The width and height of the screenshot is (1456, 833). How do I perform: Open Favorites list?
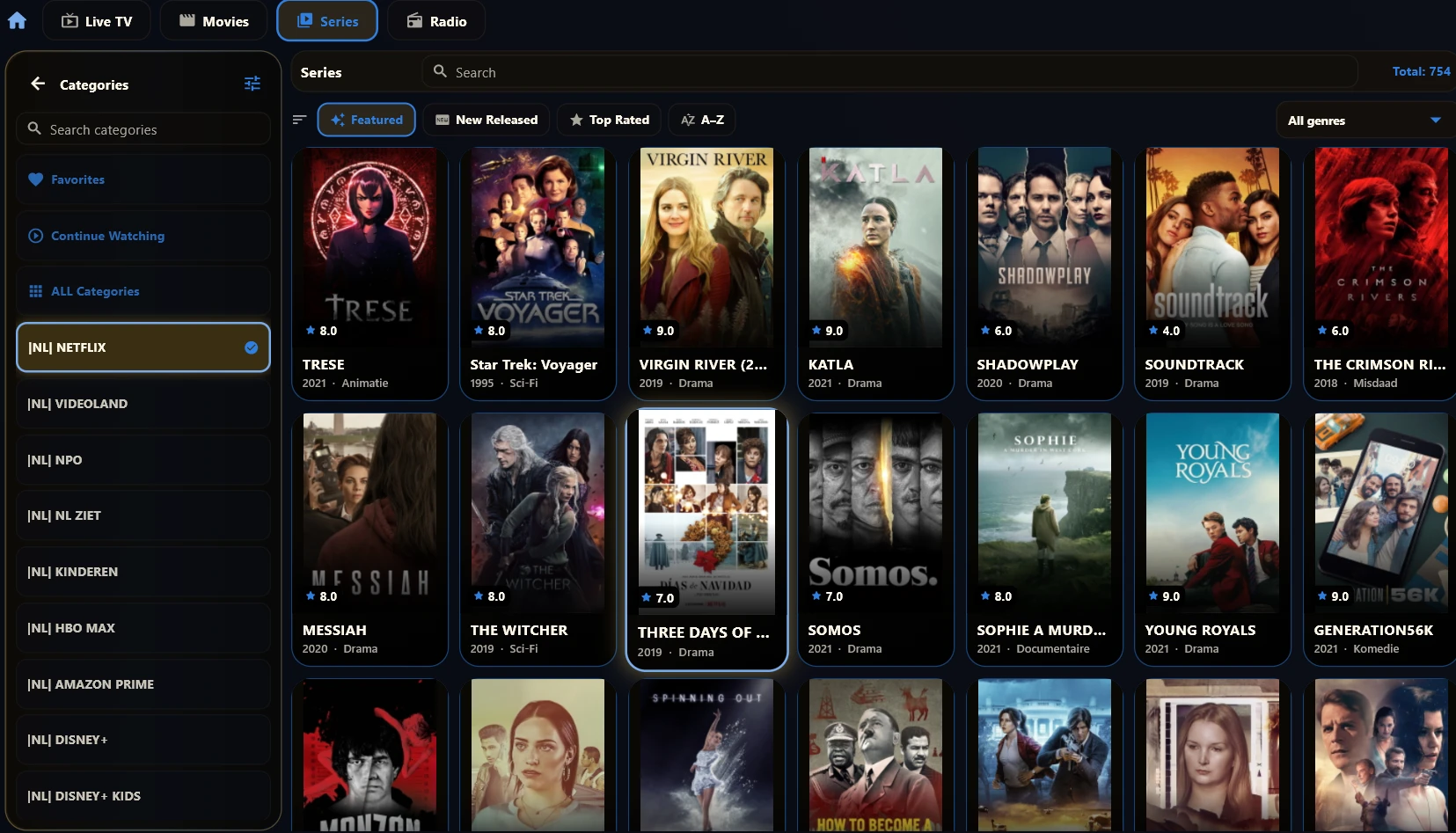143,179
